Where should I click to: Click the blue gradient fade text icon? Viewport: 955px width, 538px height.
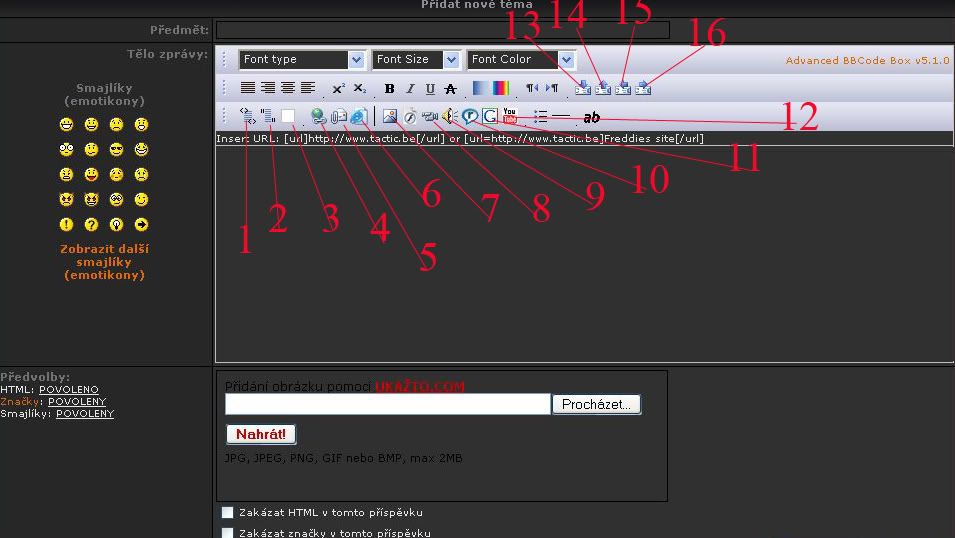click(481, 88)
